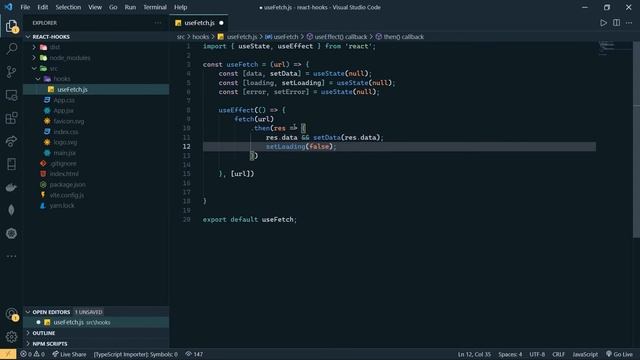Screen dimensions: 640x360
Task: Open the Manage gear icon
Action: 11,337
